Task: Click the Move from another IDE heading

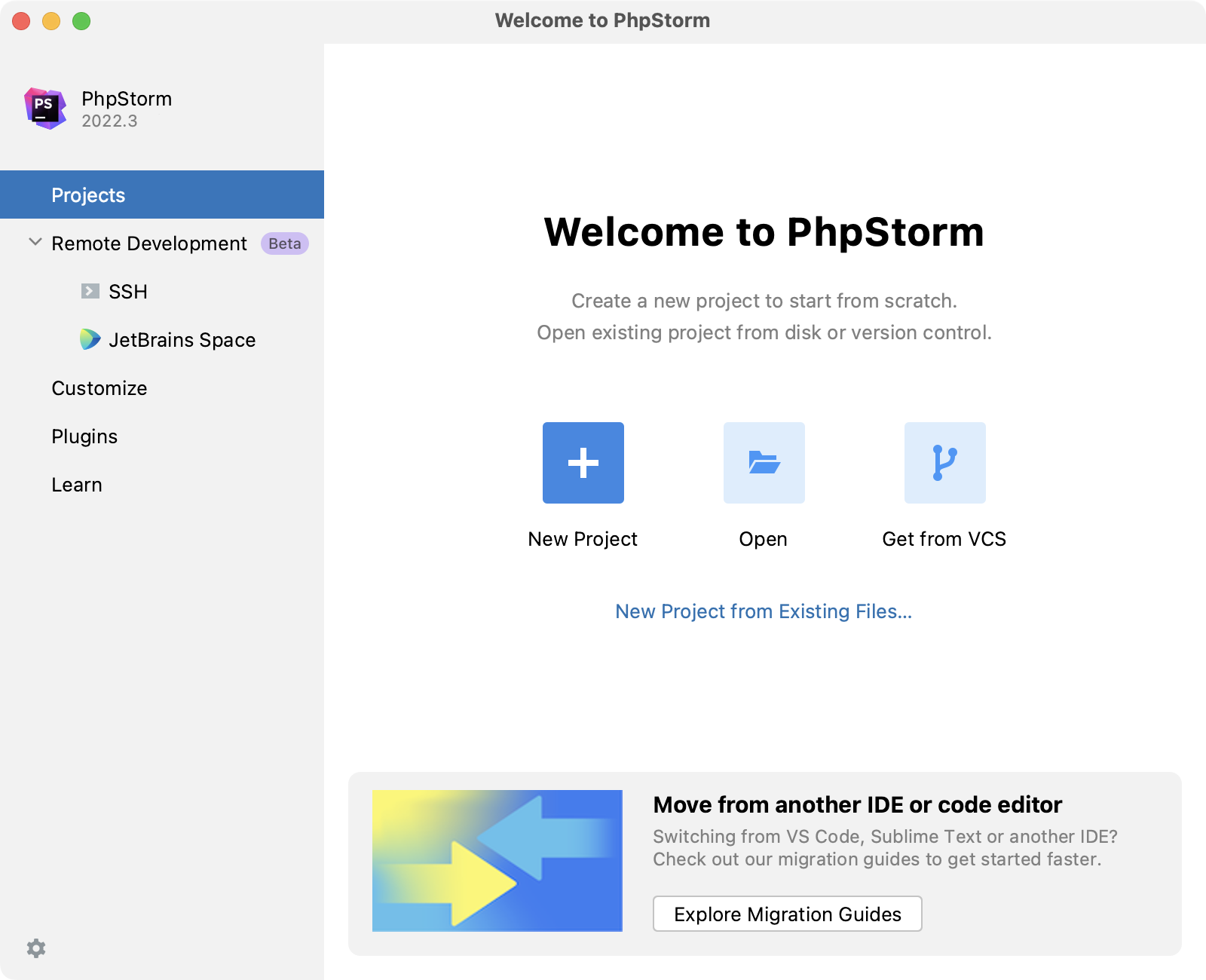Action: click(x=858, y=804)
